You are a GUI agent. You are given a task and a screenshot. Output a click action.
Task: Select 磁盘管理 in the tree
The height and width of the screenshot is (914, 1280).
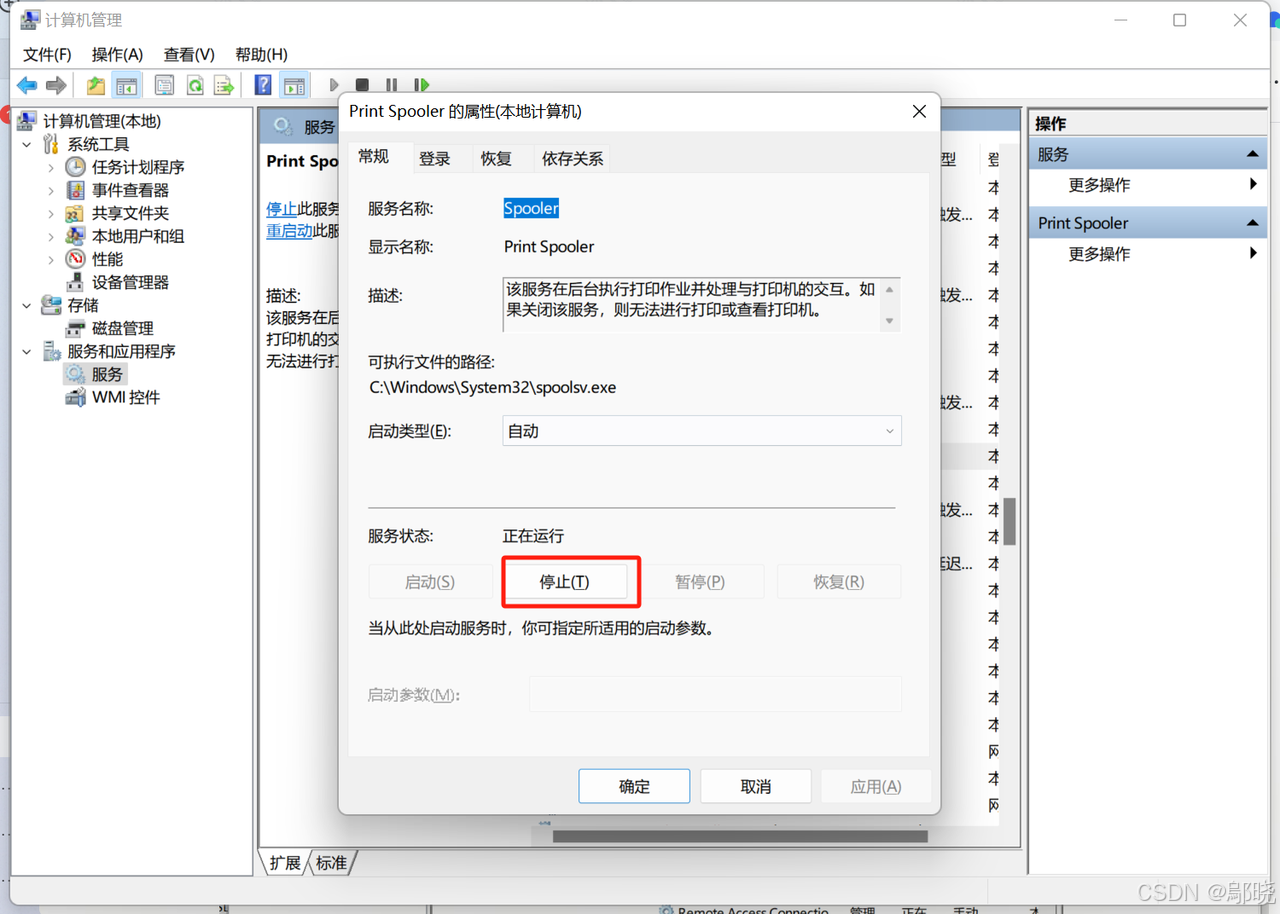coord(122,328)
